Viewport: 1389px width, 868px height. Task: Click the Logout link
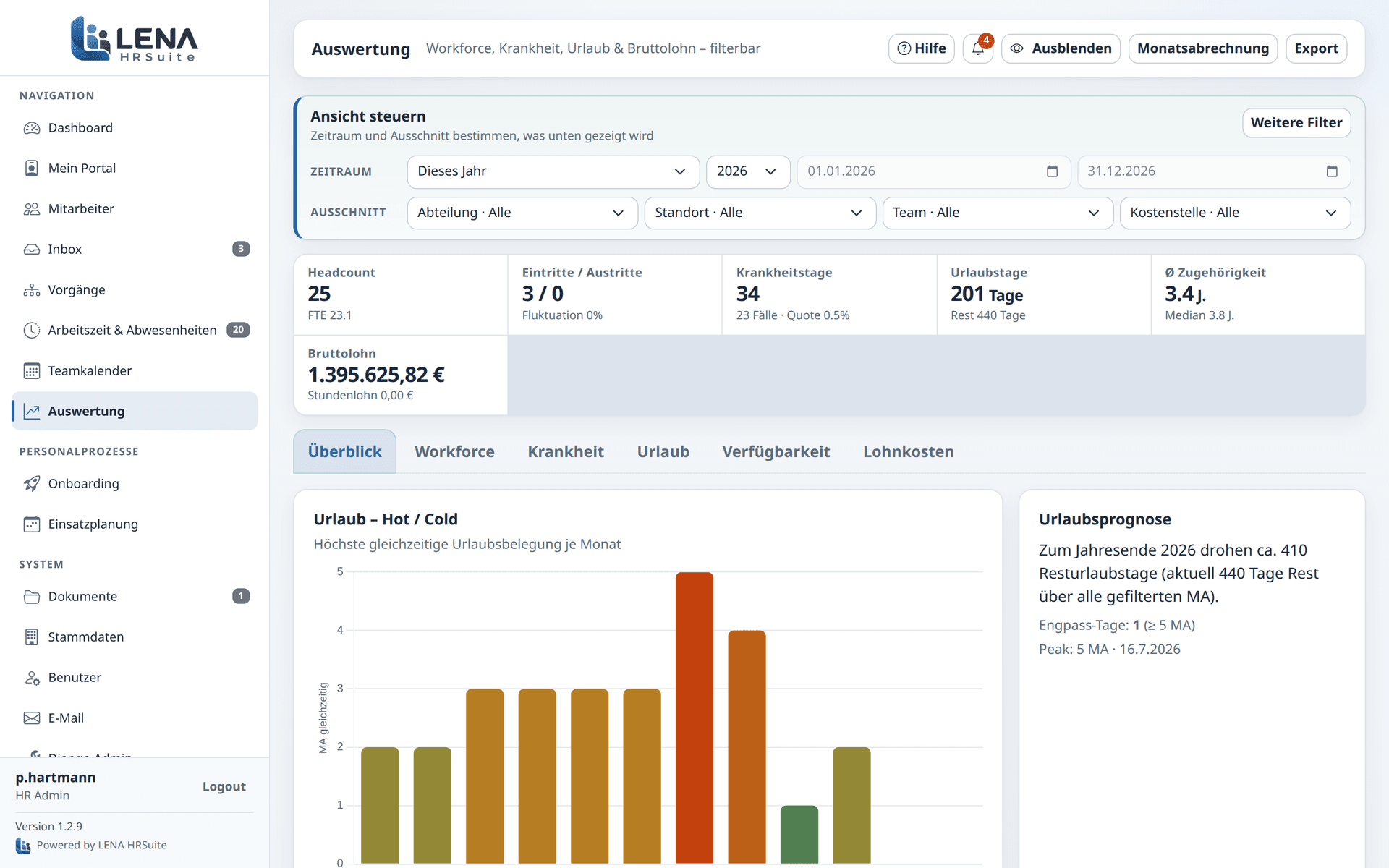pos(224,787)
